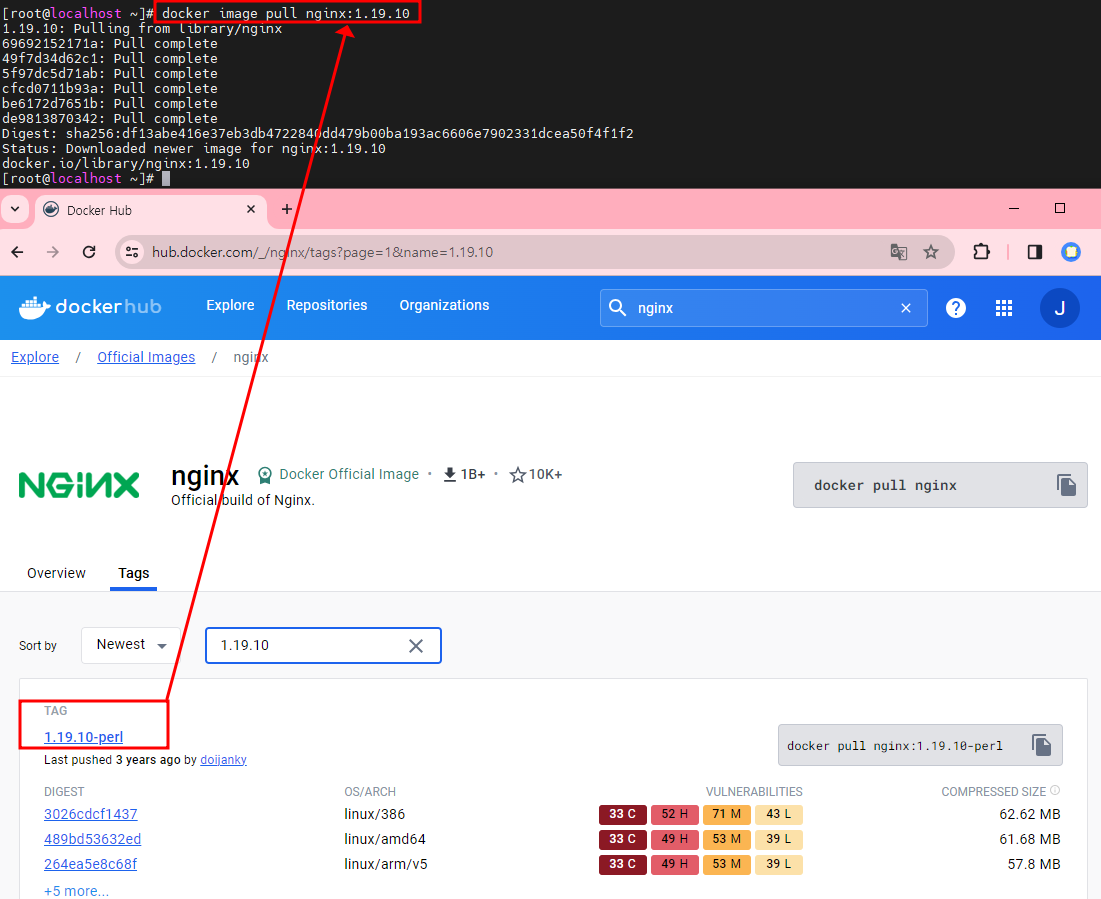This screenshot has height=899, width=1101.
Task: Click terminal line docker.io/library/nginx:1.19.10
Action: click(x=126, y=164)
